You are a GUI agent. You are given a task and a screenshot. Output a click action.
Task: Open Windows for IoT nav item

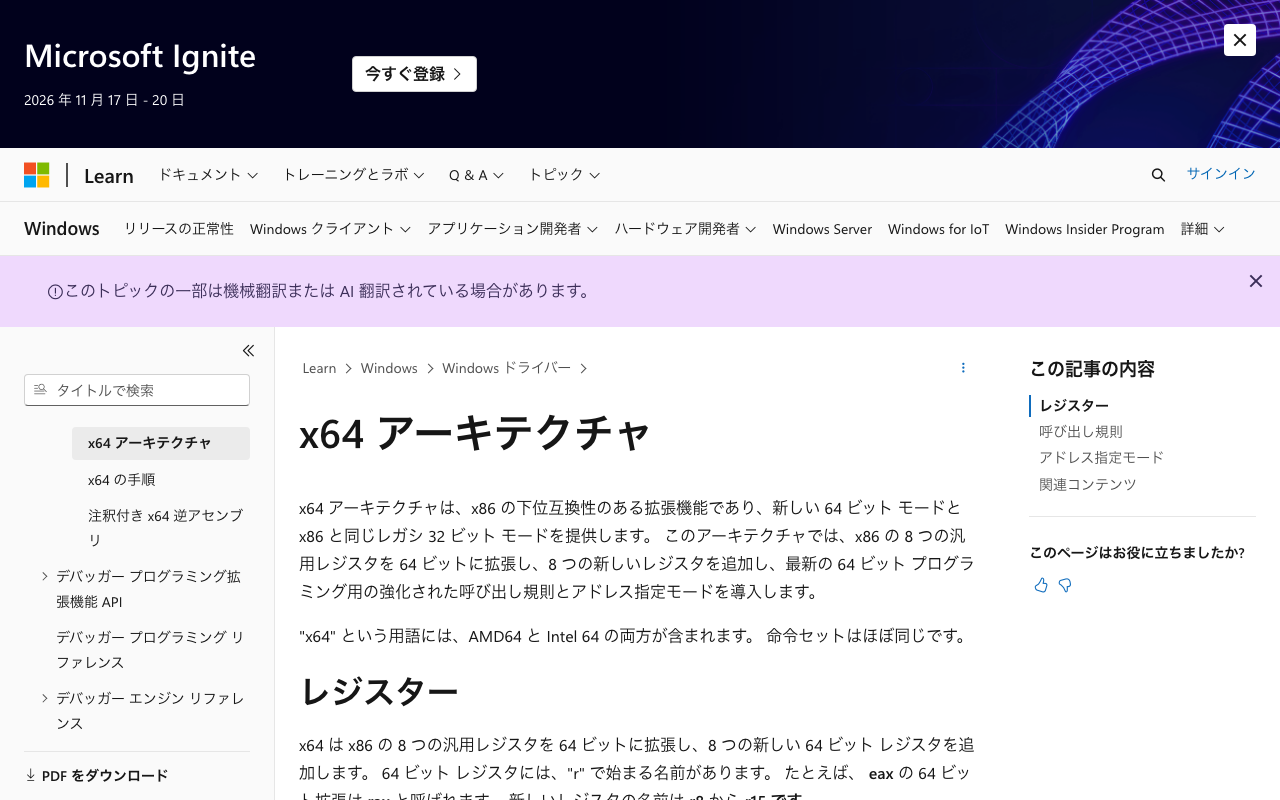(938, 229)
